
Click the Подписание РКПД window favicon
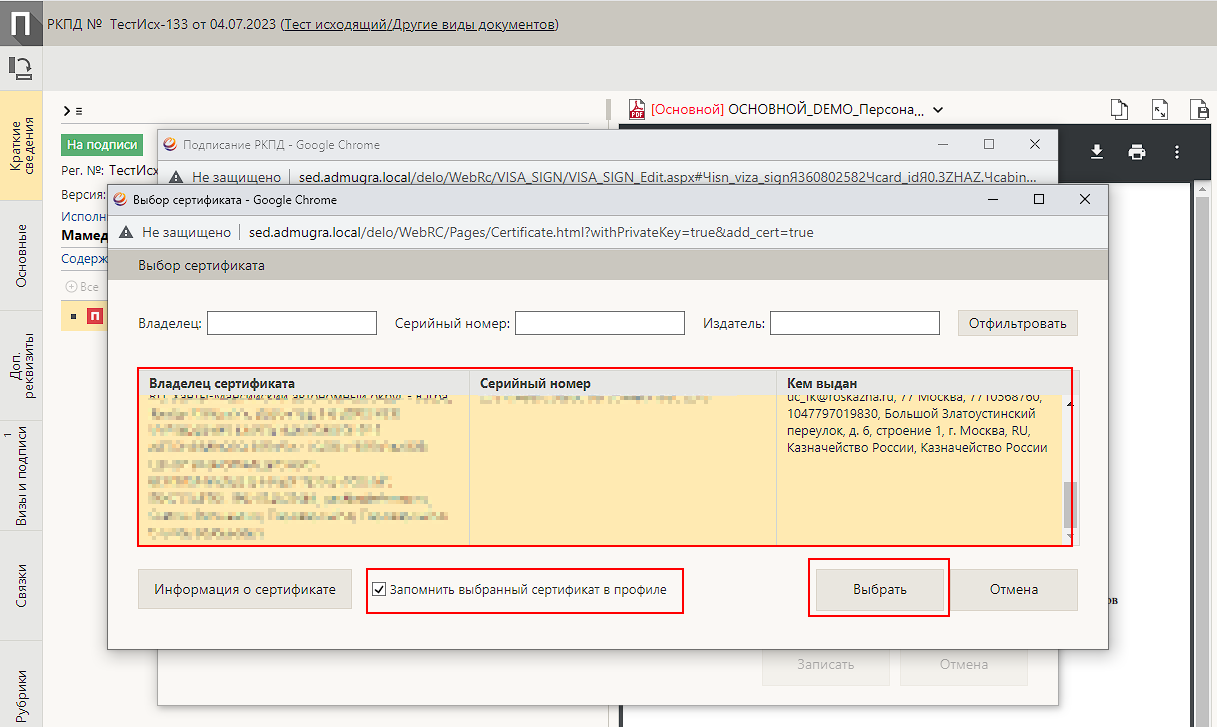[170, 144]
